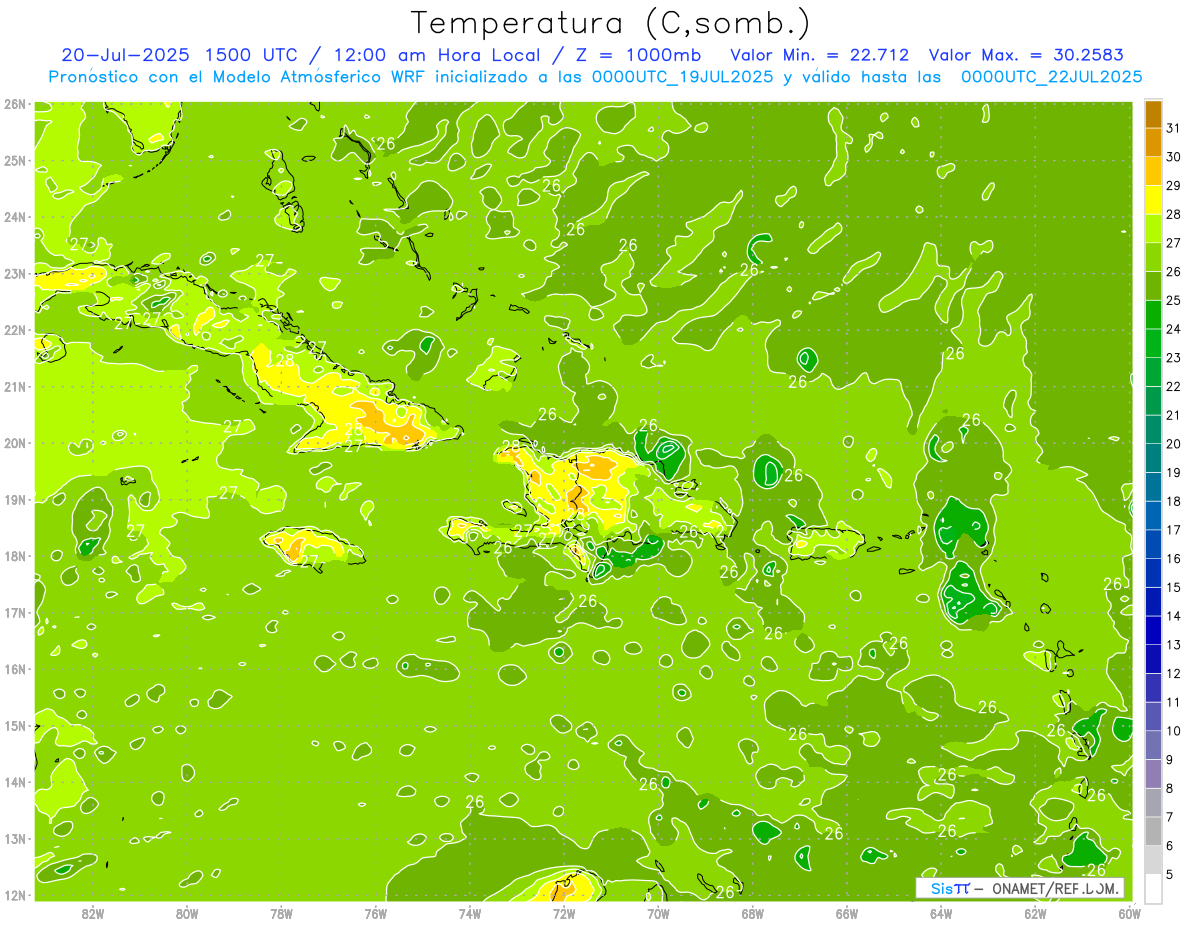1200x927 pixels.
Task: Click the legend value 17
Action: tap(1173, 529)
